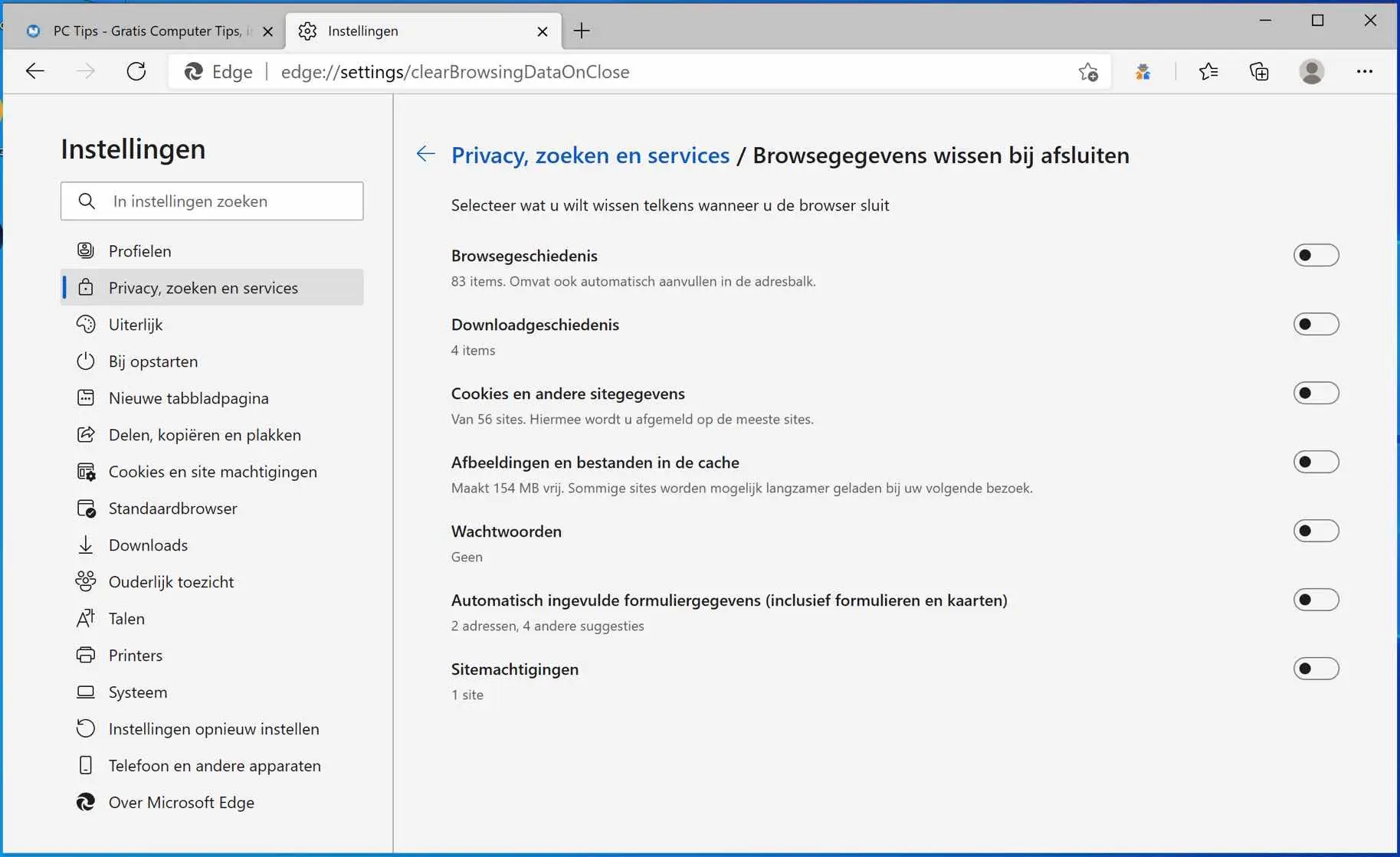This screenshot has height=857, width=1400.
Task: Click the "Geen" text under Wachtwoorden
Action: point(467,557)
